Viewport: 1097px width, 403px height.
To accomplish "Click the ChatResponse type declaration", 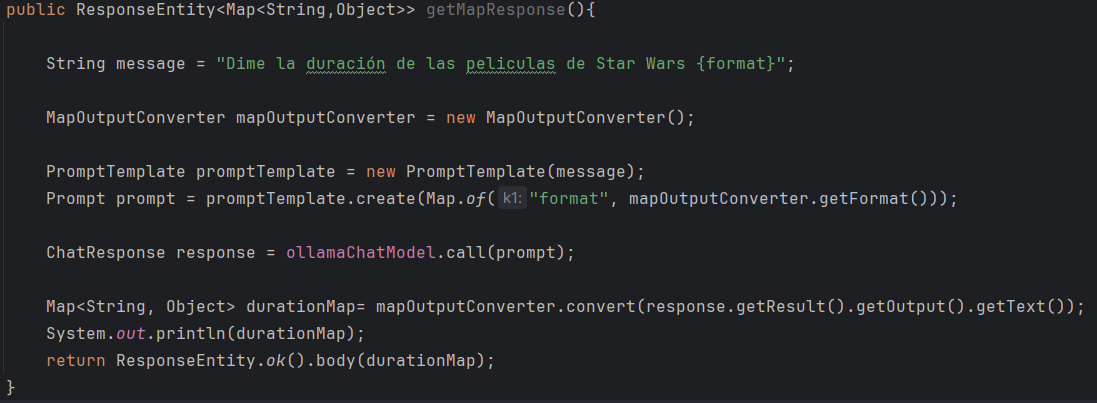I will point(105,252).
